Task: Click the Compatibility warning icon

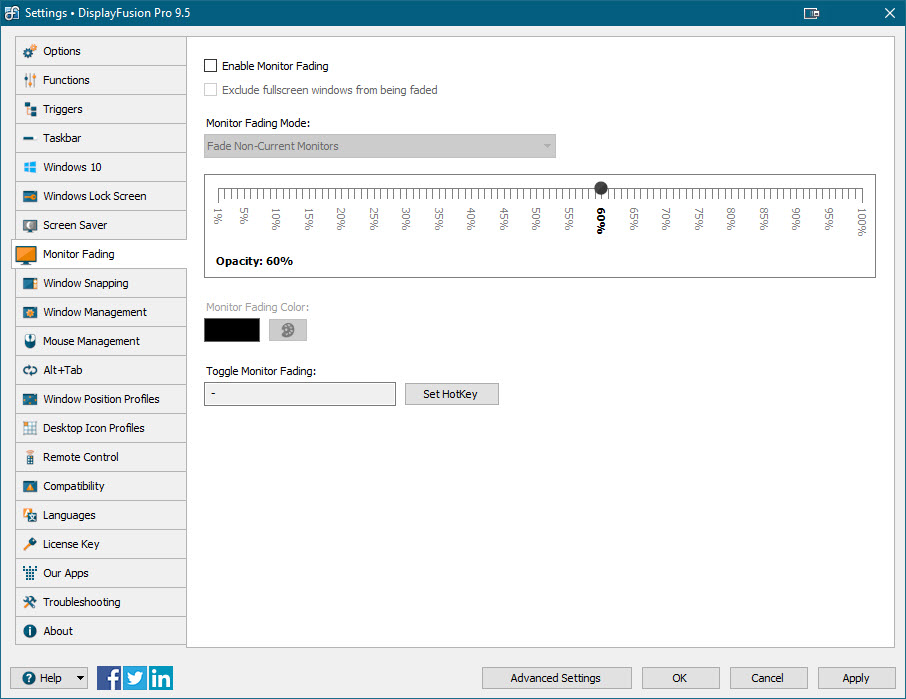Action: [30, 486]
